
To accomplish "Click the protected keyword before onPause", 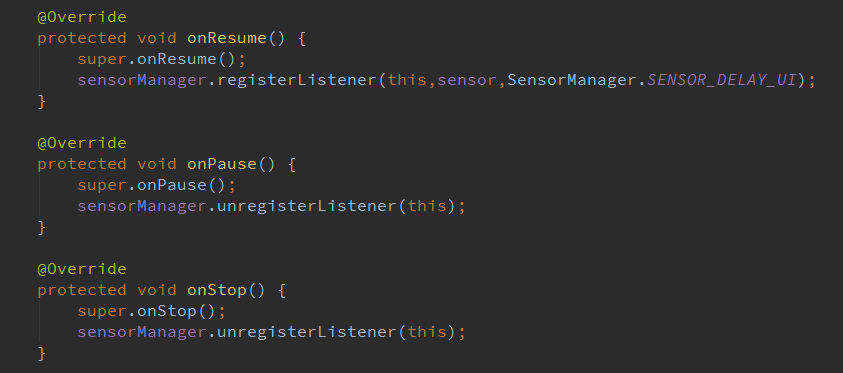I will pos(82,164).
